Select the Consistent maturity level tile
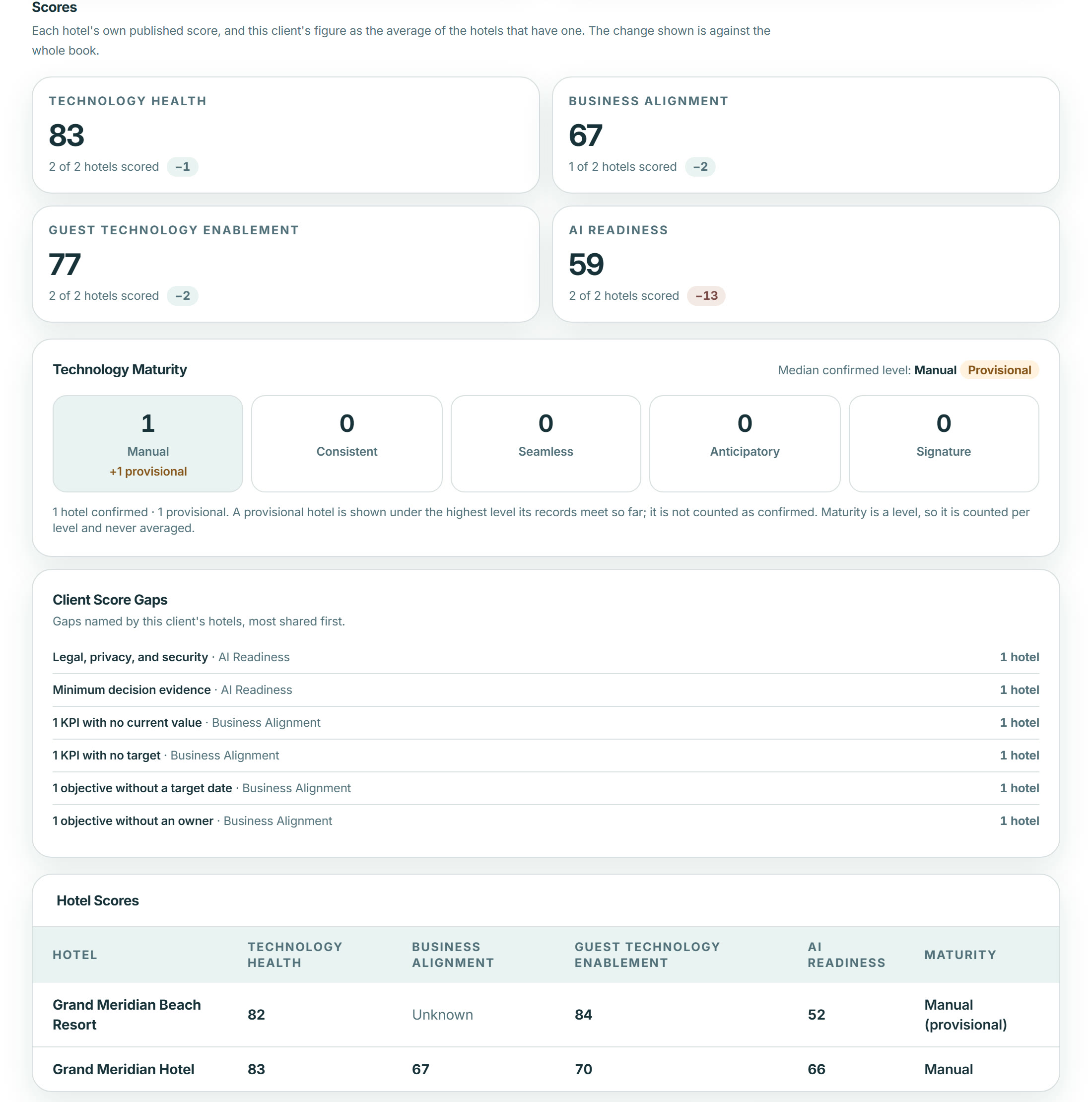 (x=346, y=444)
